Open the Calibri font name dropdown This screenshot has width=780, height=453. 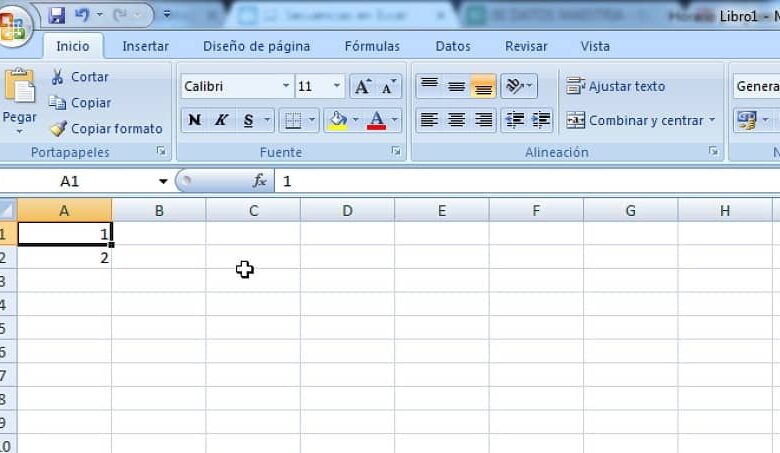point(286,87)
